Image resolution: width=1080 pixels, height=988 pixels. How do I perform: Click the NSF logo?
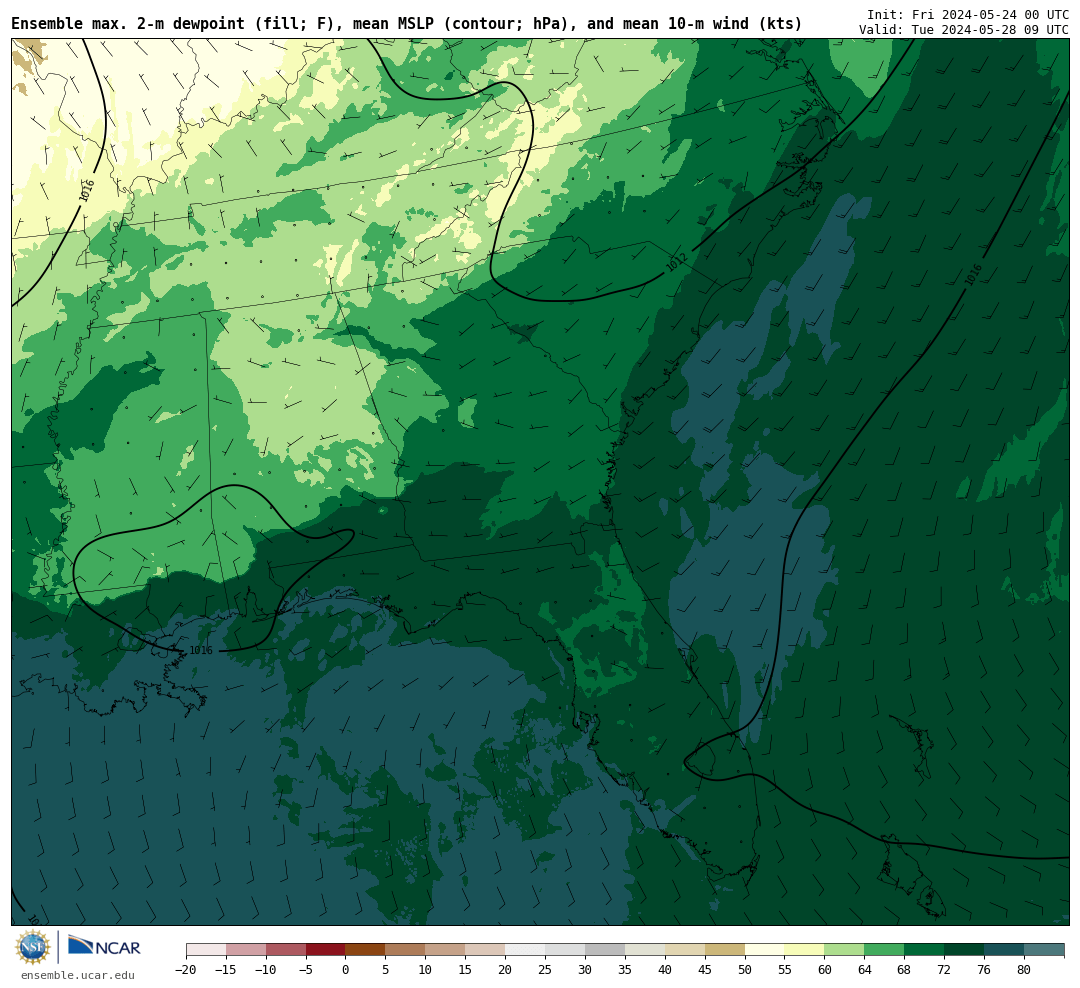(33, 947)
